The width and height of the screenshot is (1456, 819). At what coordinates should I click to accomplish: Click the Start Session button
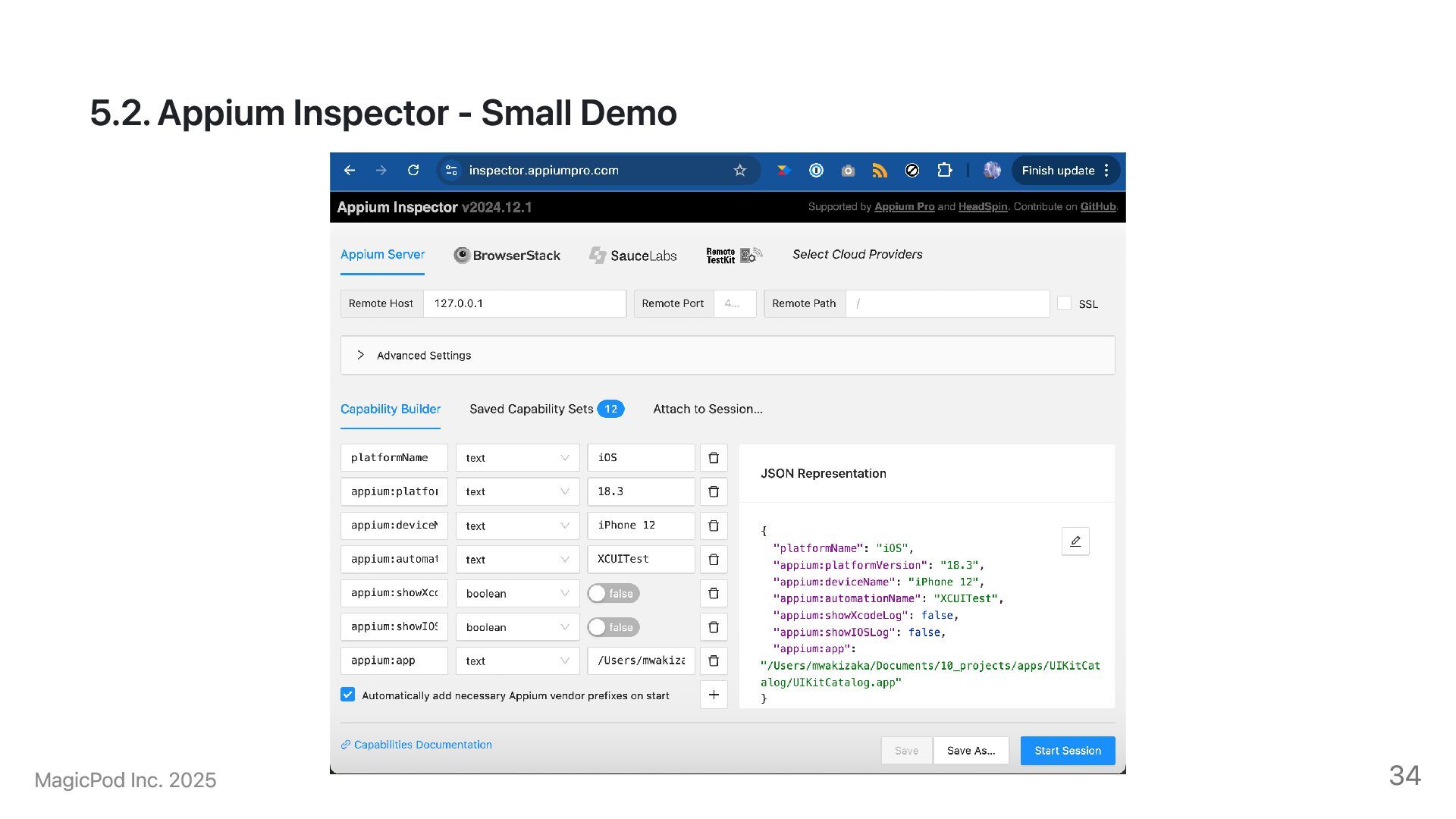(1067, 751)
